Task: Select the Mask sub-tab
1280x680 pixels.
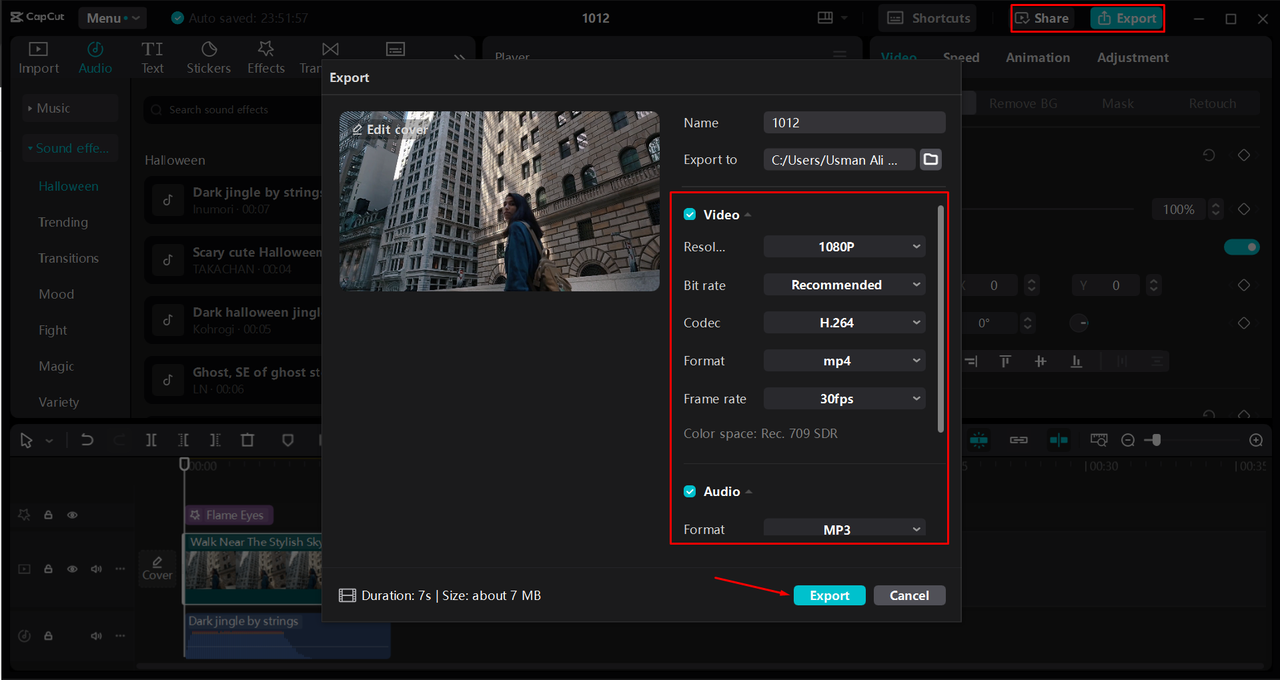Action: point(1118,103)
